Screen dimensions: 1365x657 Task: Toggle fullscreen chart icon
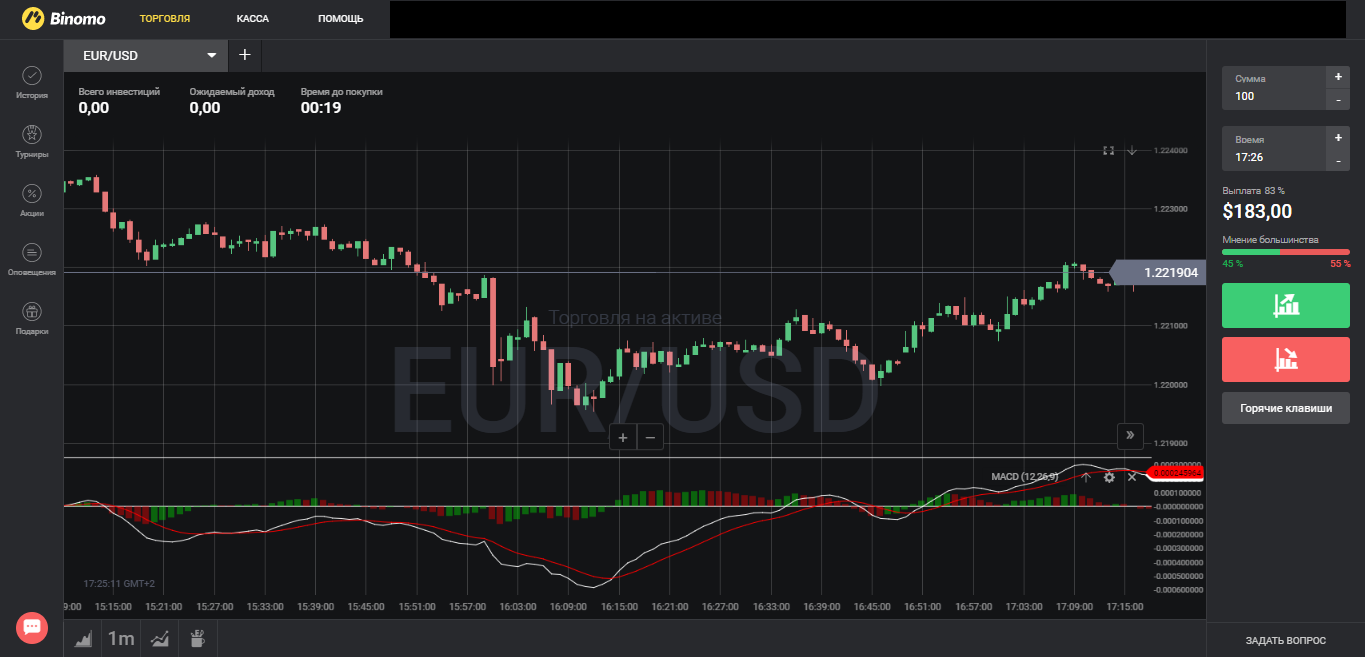pos(1108,150)
